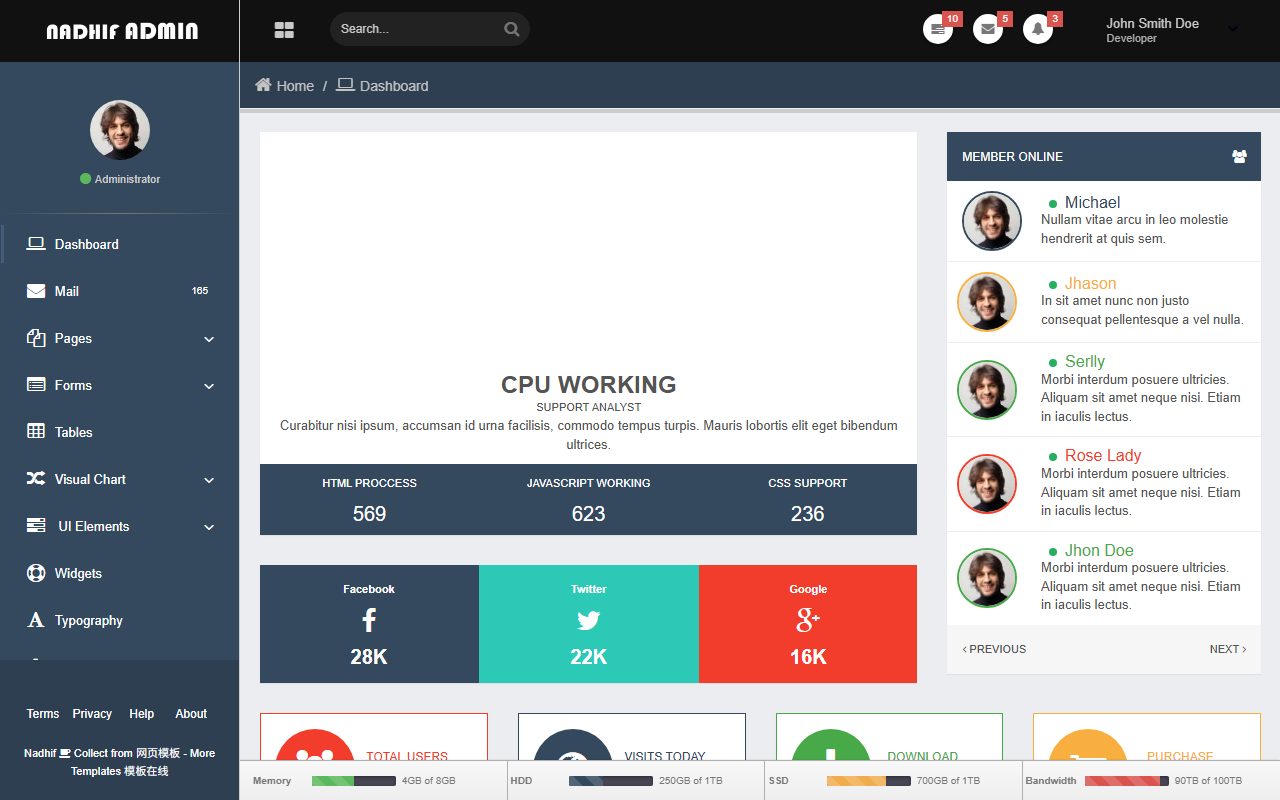Click the Widgets lifebuoy icon in sidebar

pyautogui.click(x=36, y=573)
